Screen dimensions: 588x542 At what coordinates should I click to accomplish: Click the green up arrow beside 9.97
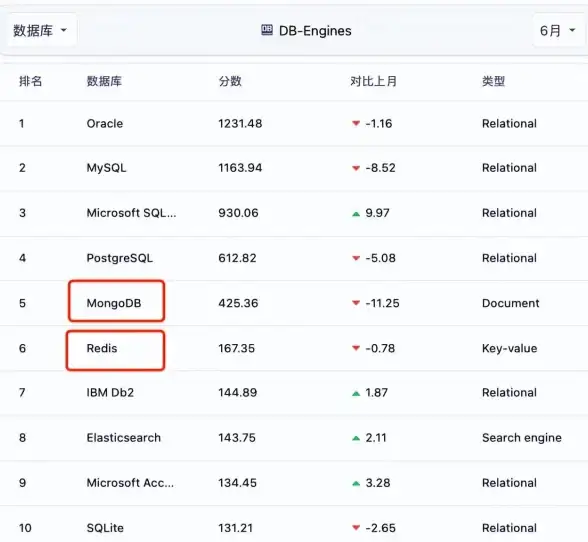(356, 214)
